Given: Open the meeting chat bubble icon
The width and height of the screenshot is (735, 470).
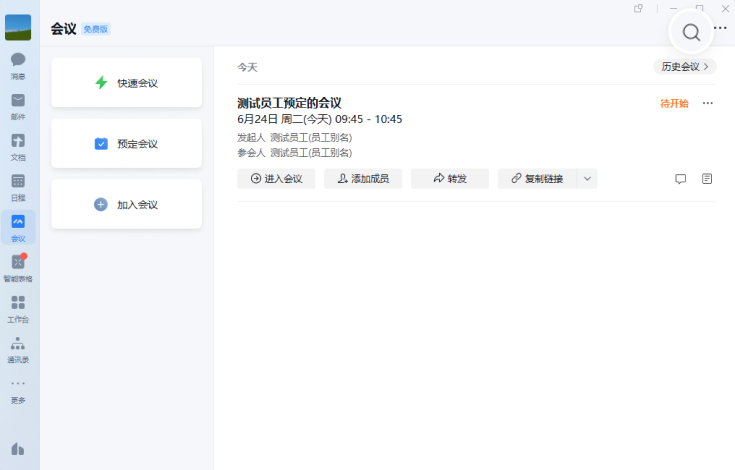Looking at the screenshot, I should click(681, 179).
